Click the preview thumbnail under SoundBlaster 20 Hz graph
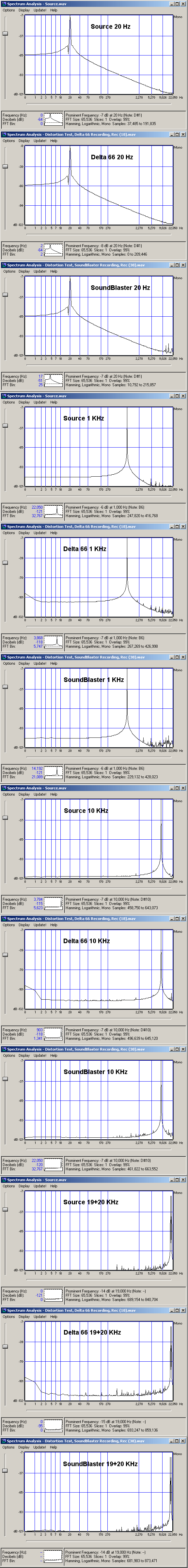The height and width of the screenshot is (1568, 188). pyautogui.click(x=54, y=380)
